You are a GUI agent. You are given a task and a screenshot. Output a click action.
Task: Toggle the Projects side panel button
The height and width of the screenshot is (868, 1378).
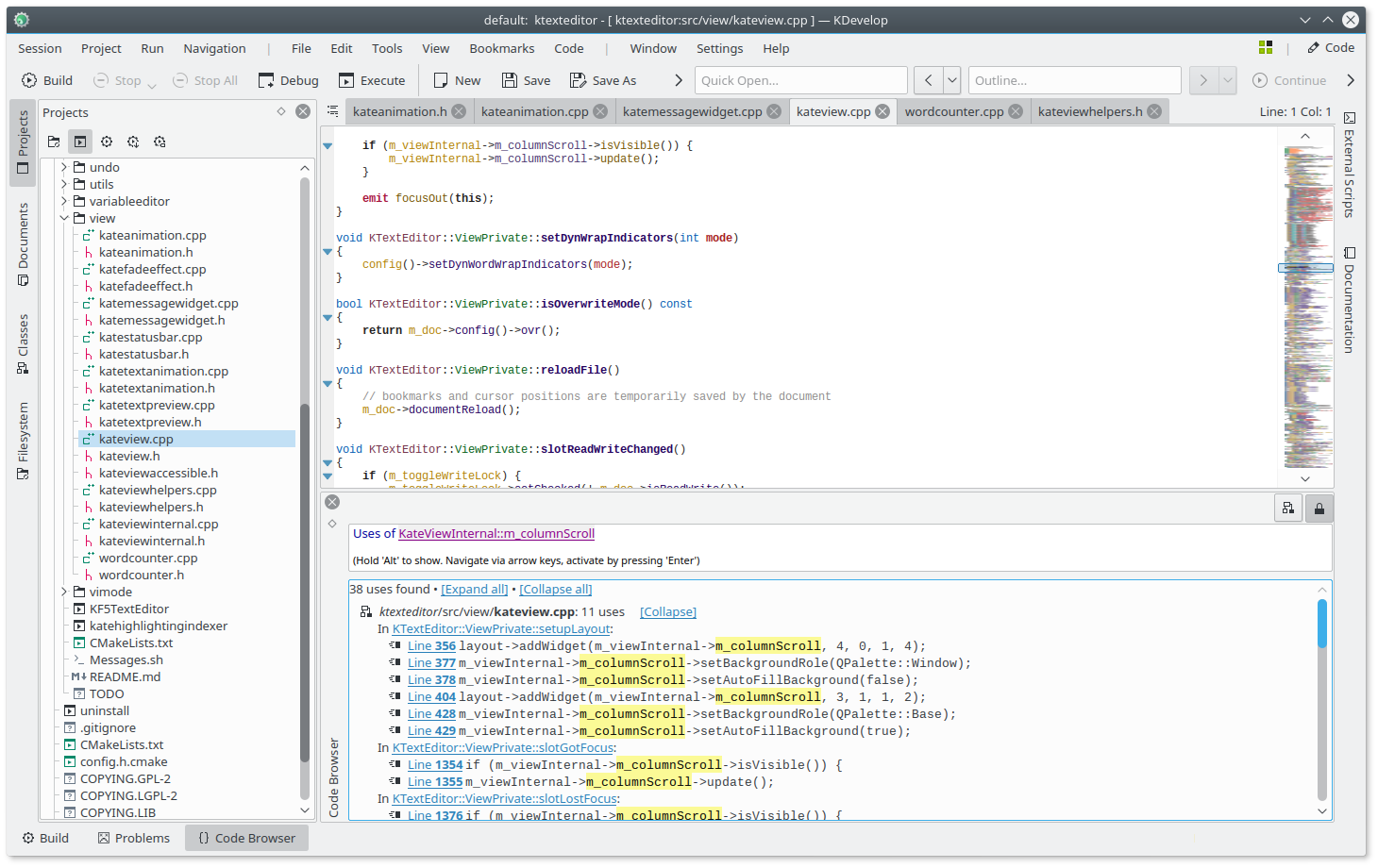(23, 142)
